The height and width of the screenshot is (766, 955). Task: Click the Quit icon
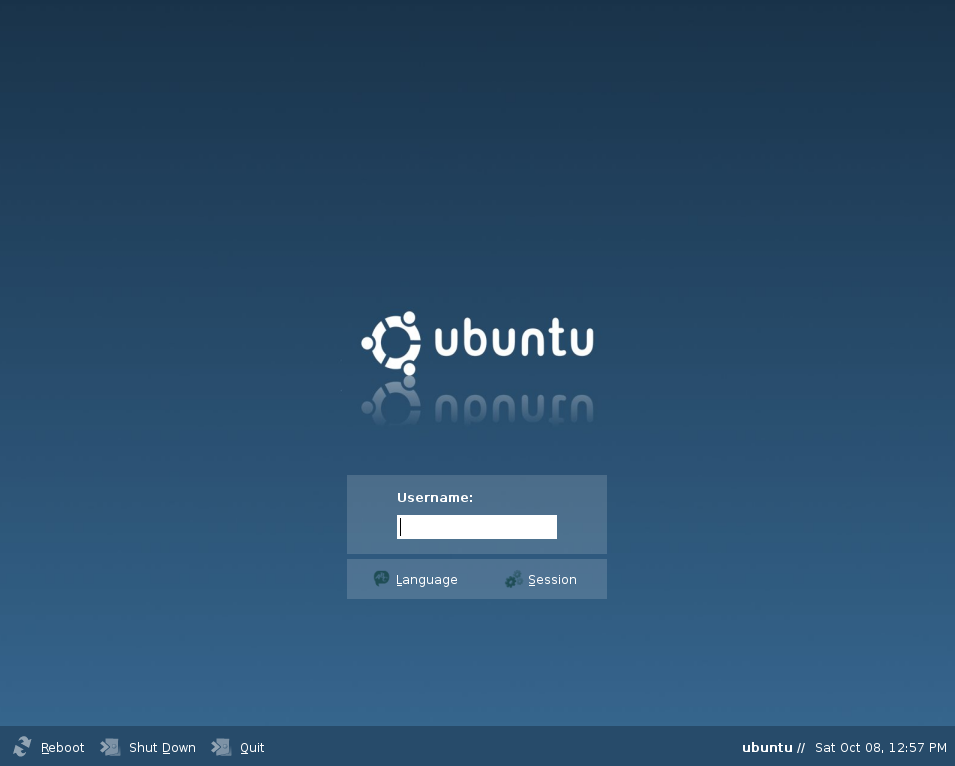(x=221, y=747)
